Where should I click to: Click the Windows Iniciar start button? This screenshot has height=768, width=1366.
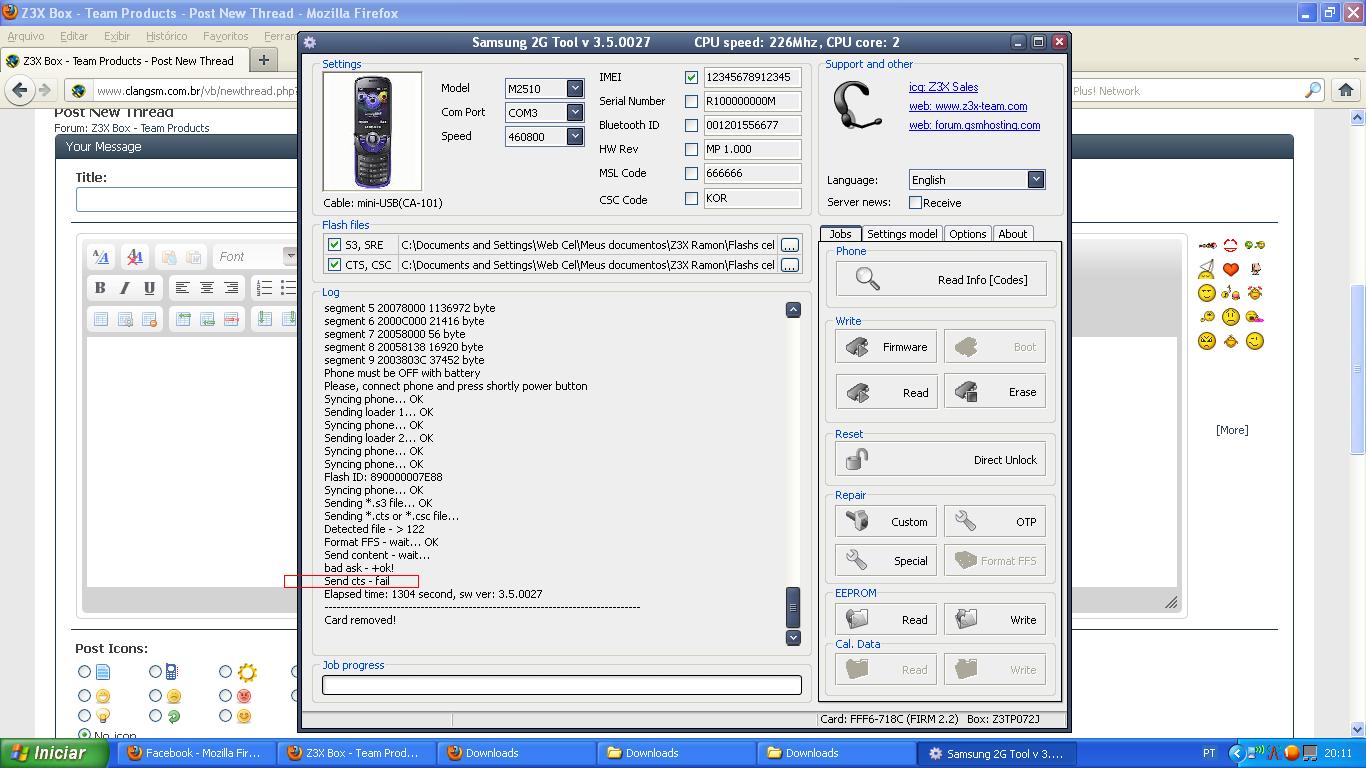pyautogui.click(x=53, y=753)
